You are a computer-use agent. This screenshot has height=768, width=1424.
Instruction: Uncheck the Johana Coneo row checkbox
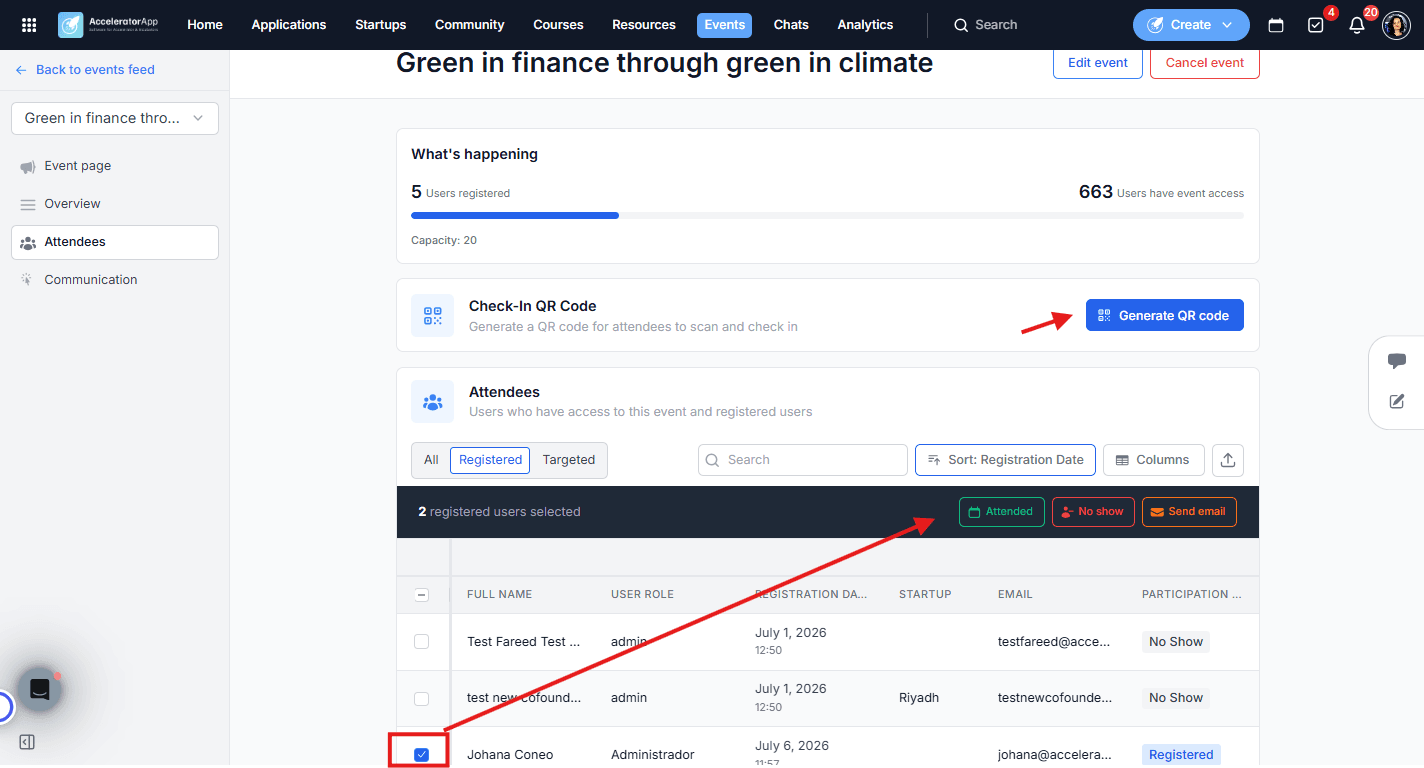click(x=422, y=755)
